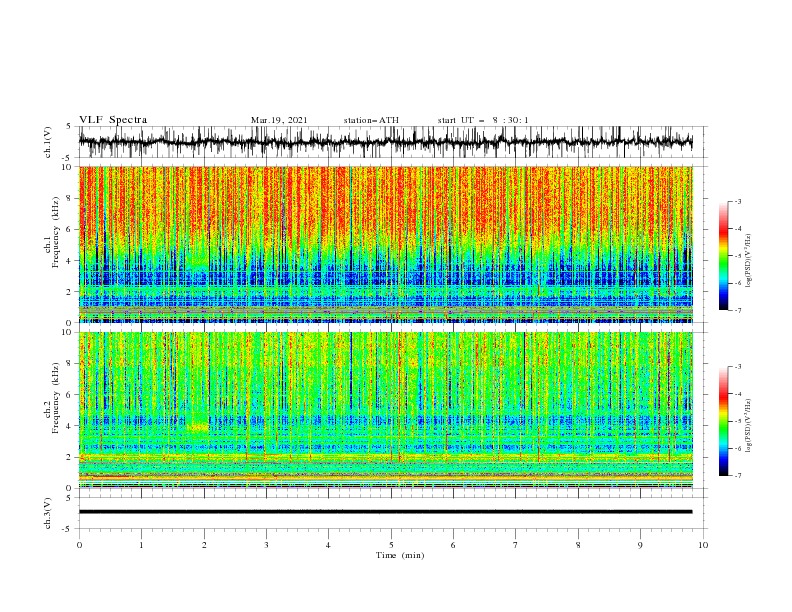This screenshot has width=792, height=612.
Task: Click the 'Time (min)' axis label
Action: (x=400, y=555)
